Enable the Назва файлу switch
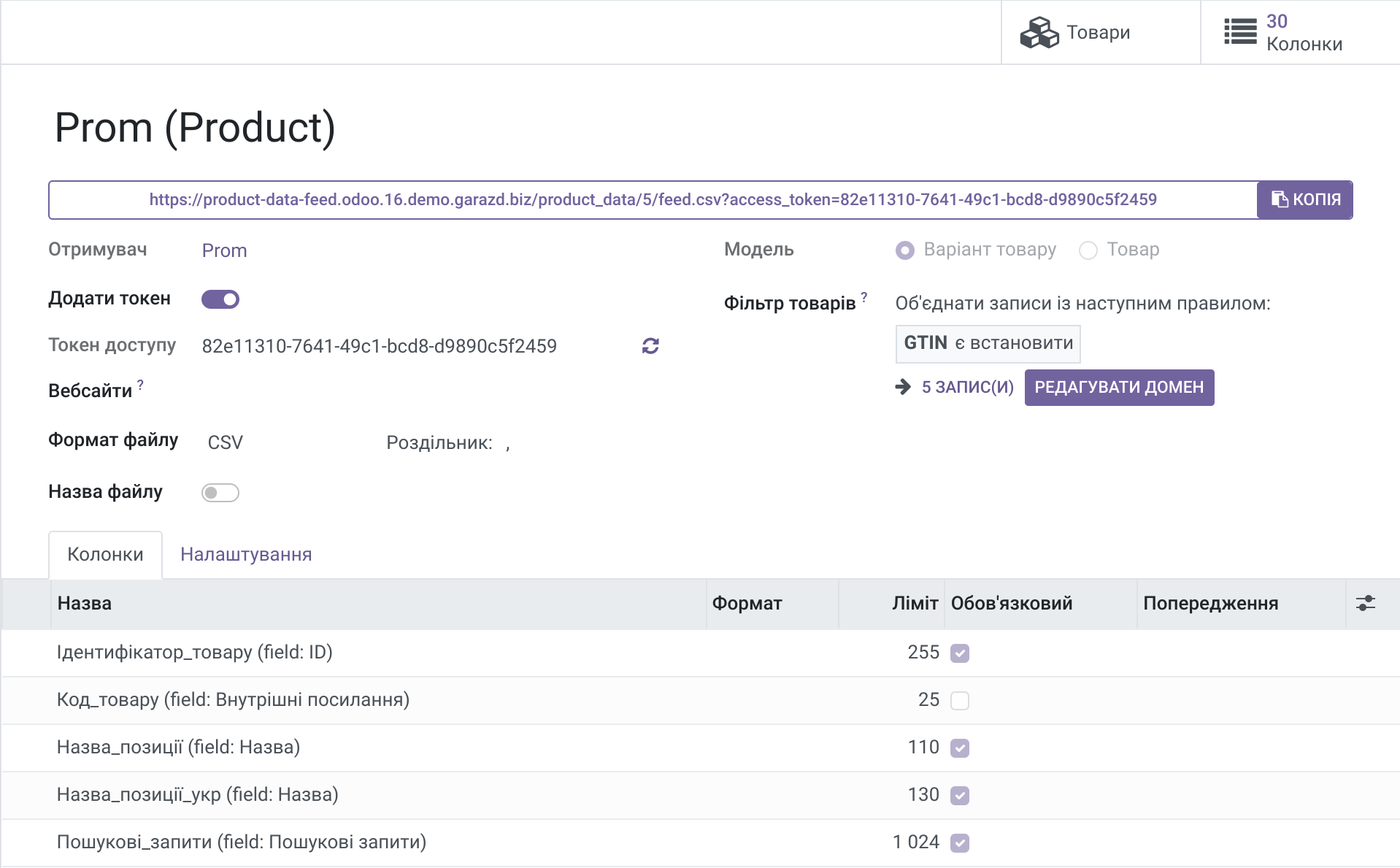The height and width of the screenshot is (868, 1400). [220, 493]
